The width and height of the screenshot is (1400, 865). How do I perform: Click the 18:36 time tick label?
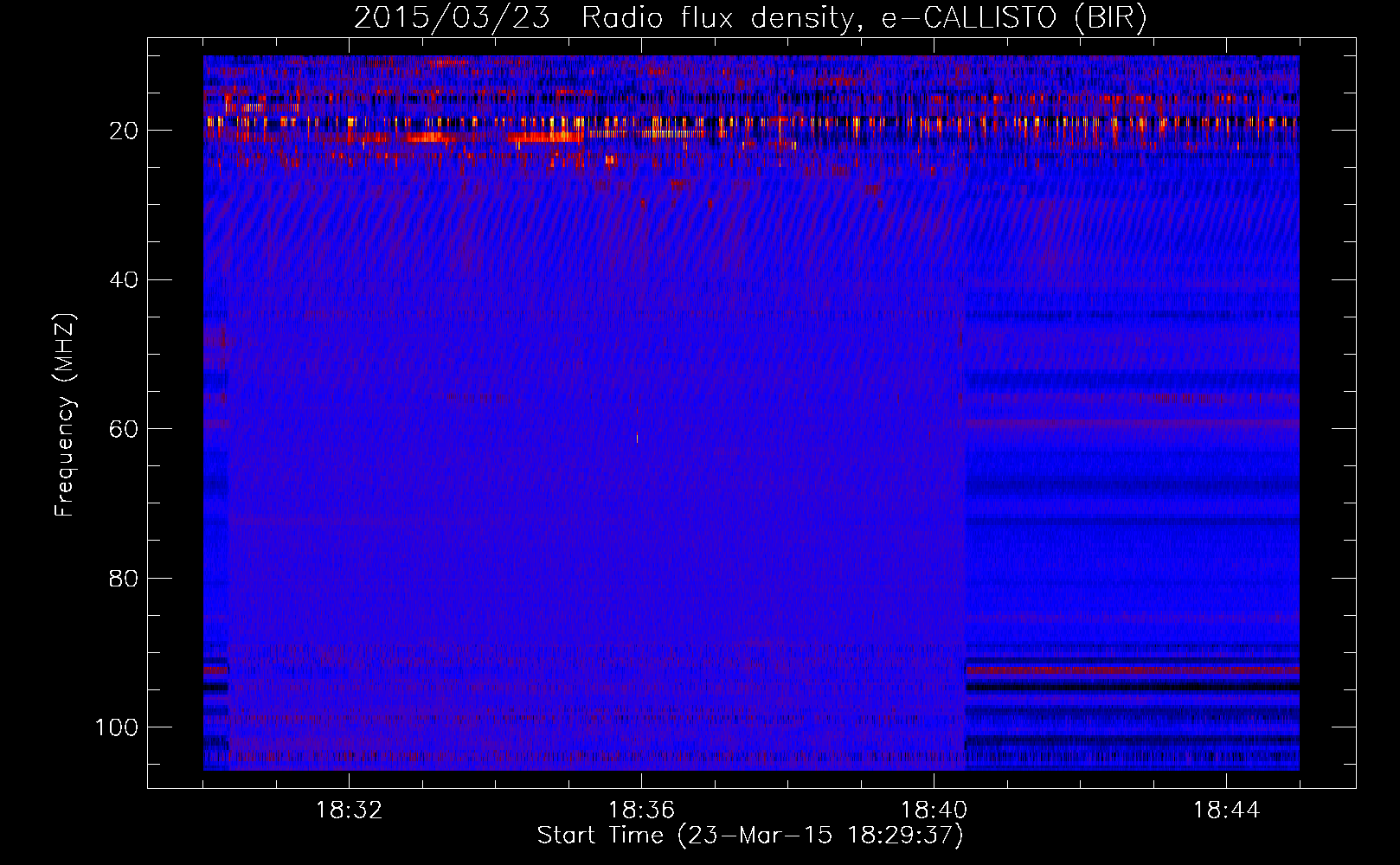(641, 811)
